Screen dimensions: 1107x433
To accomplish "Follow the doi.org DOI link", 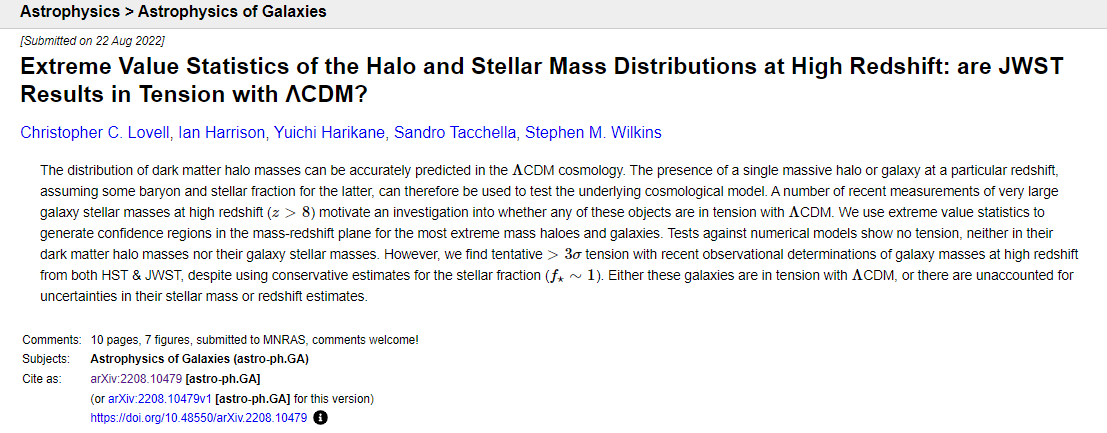I will coord(198,417).
